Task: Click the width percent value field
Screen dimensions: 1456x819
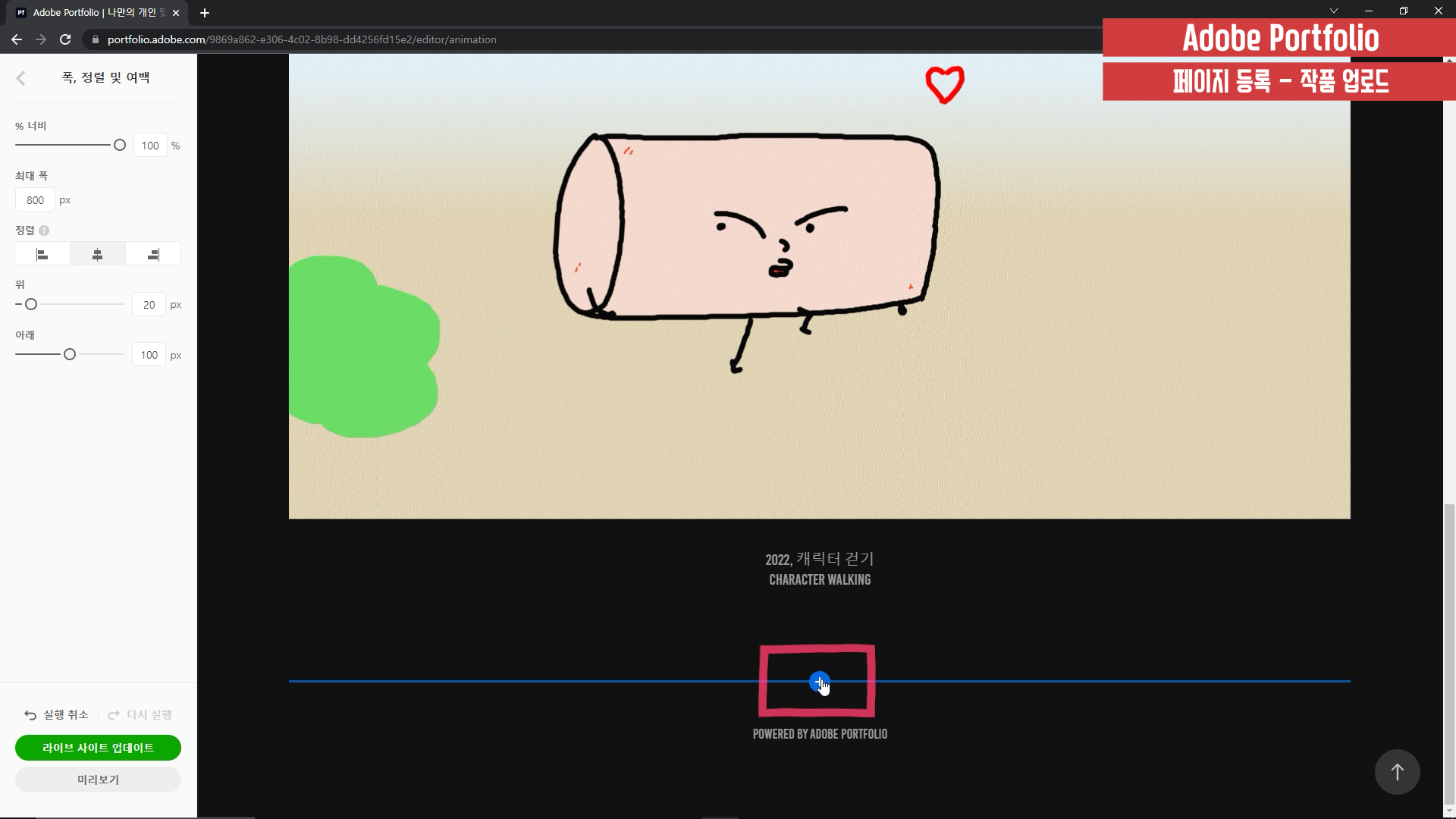Action: pyautogui.click(x=150, y=146)
